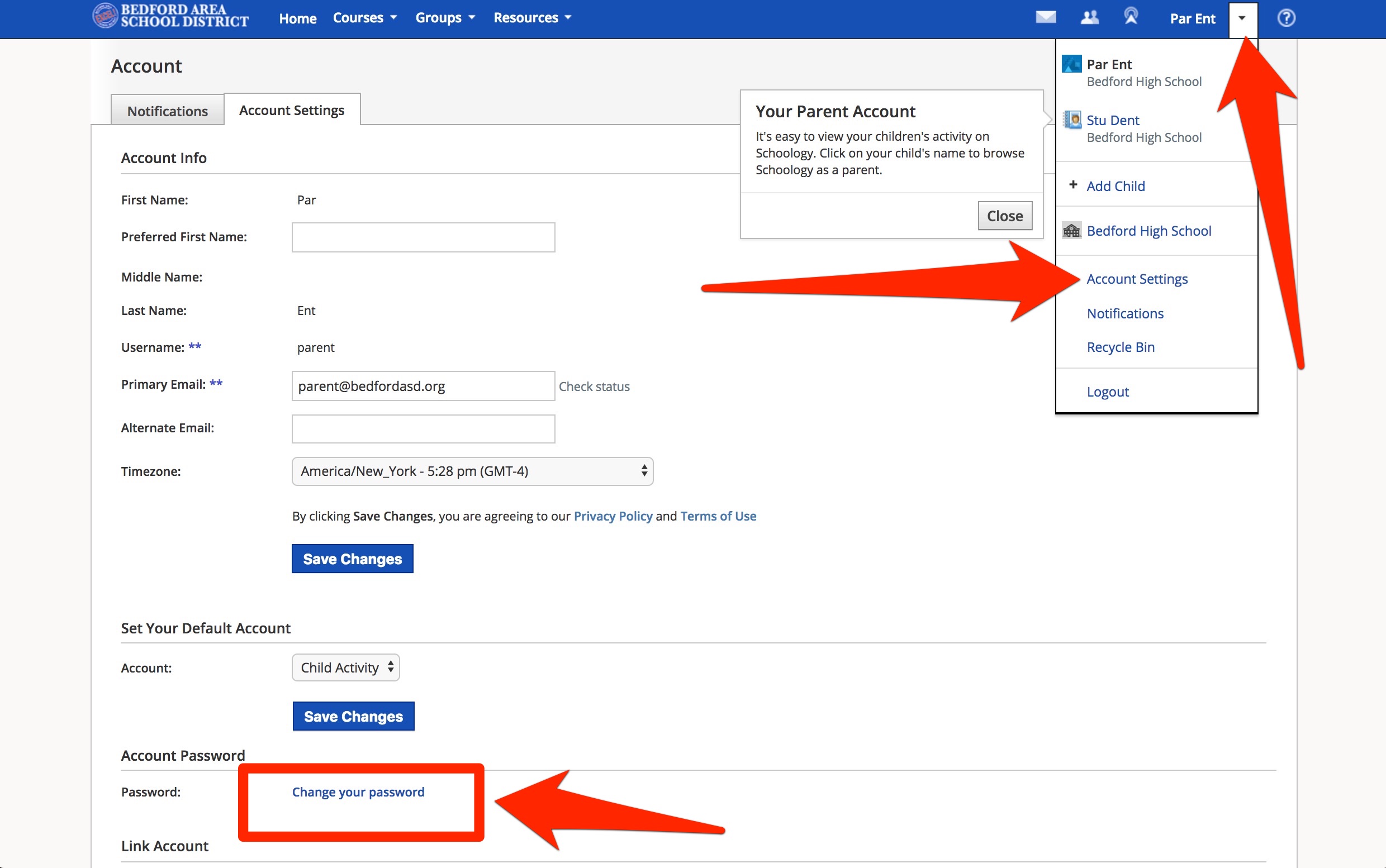Click Save Changes under Account Info
The width and height of the screenshot is (1386, 868).
(x=352, y=559)
